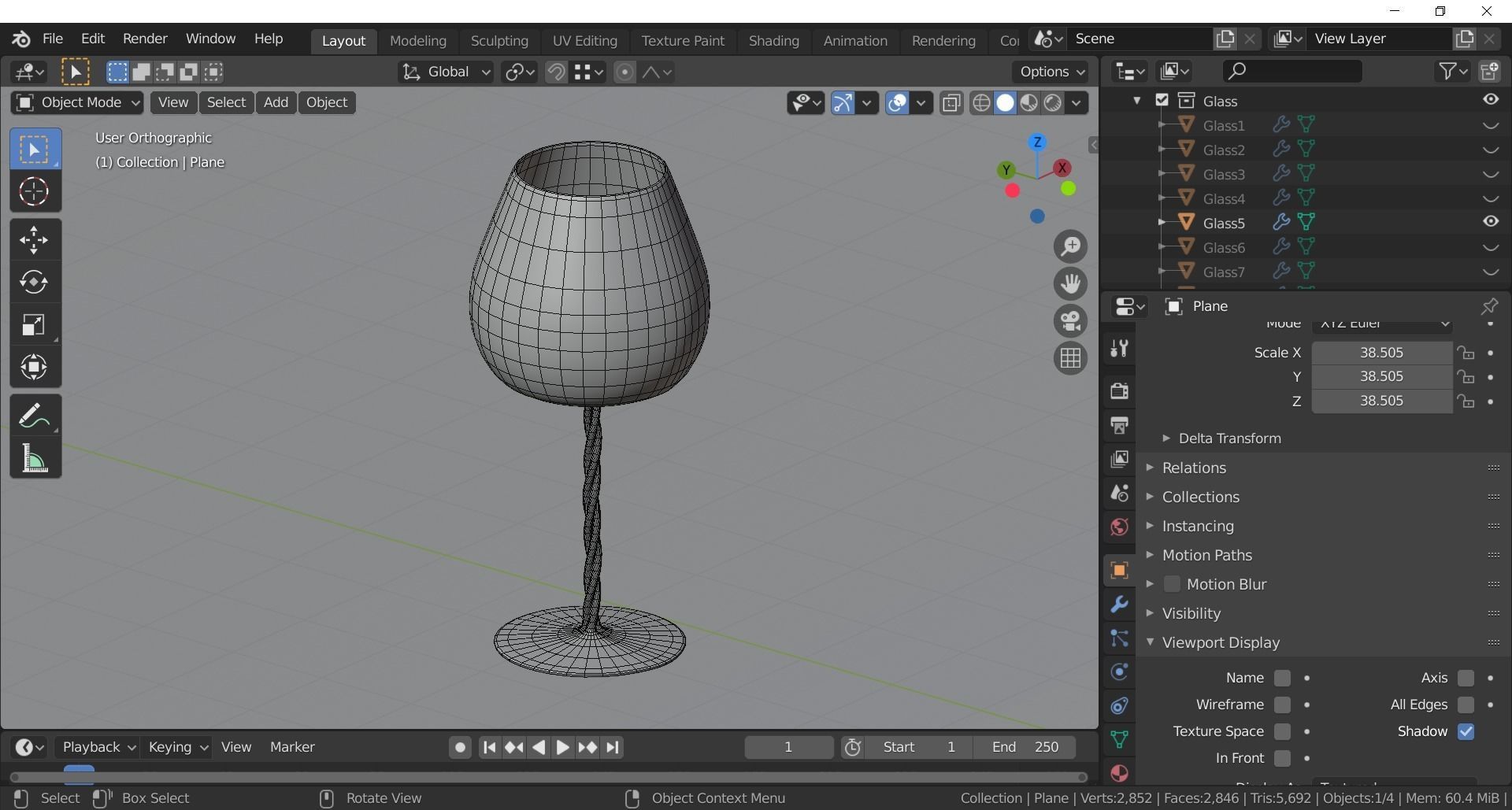Enable the Texture Space checkbox
This screenshot has height=810, width=1512.
tap(1282, 731)
